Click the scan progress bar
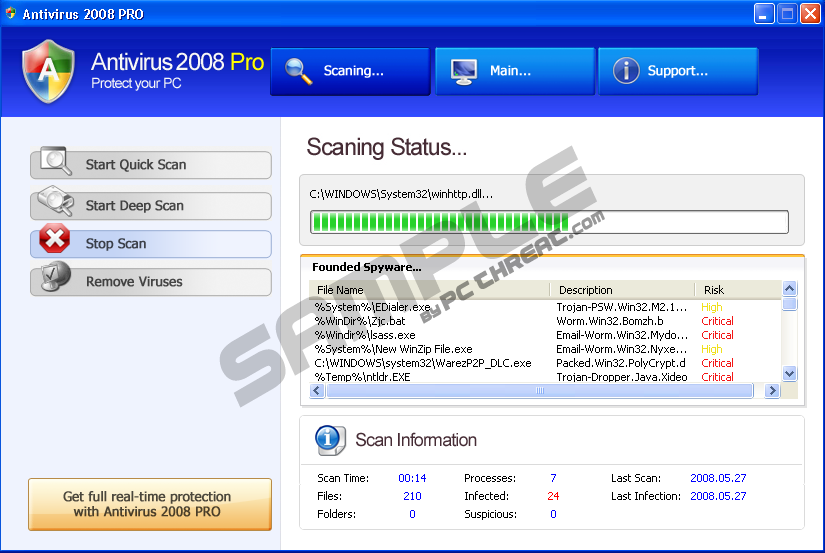This screenshot has height=553, width=825. pos(549,222)
